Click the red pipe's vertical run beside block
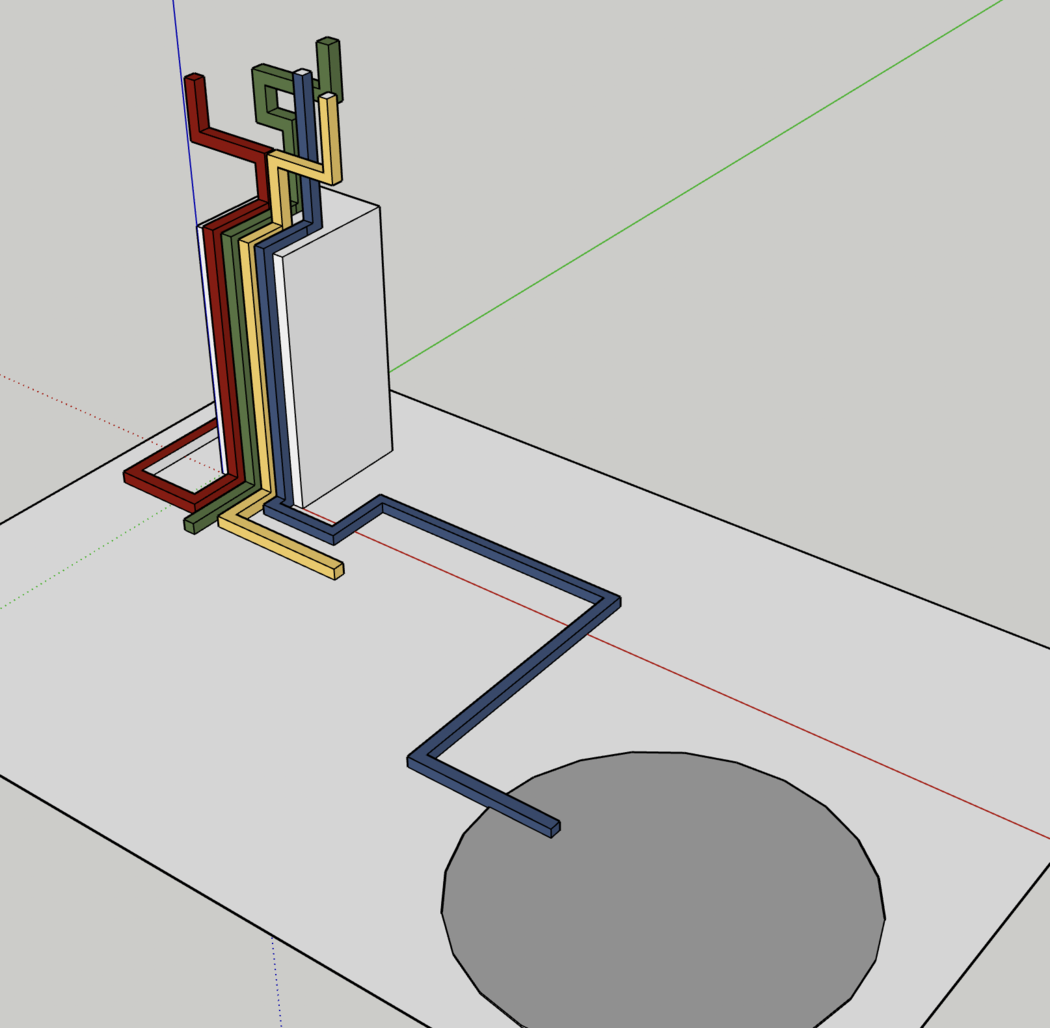Viewport: 1050px width, 1028px height. (223, 350)
